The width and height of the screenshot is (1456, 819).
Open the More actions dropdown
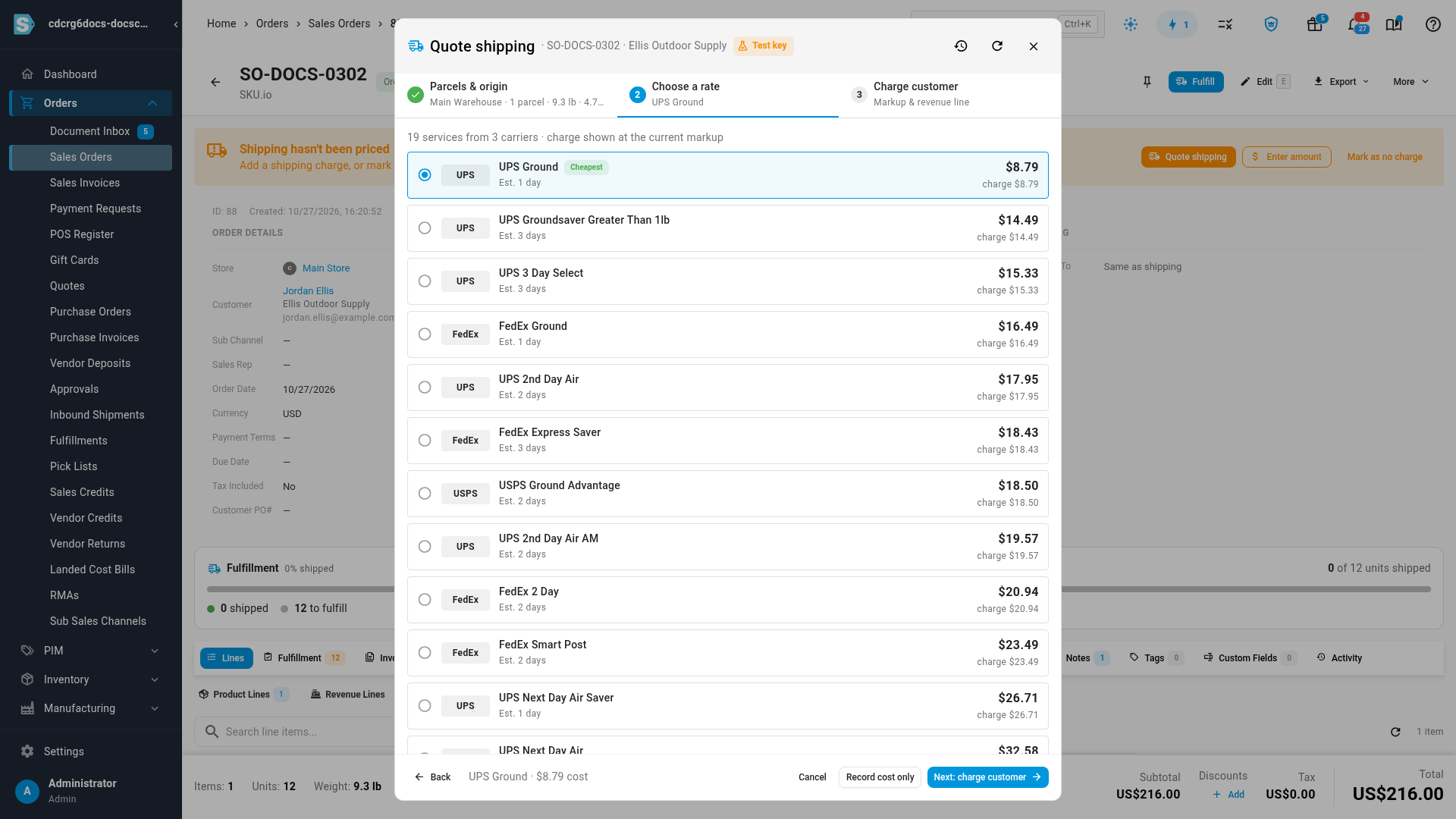1410,82
